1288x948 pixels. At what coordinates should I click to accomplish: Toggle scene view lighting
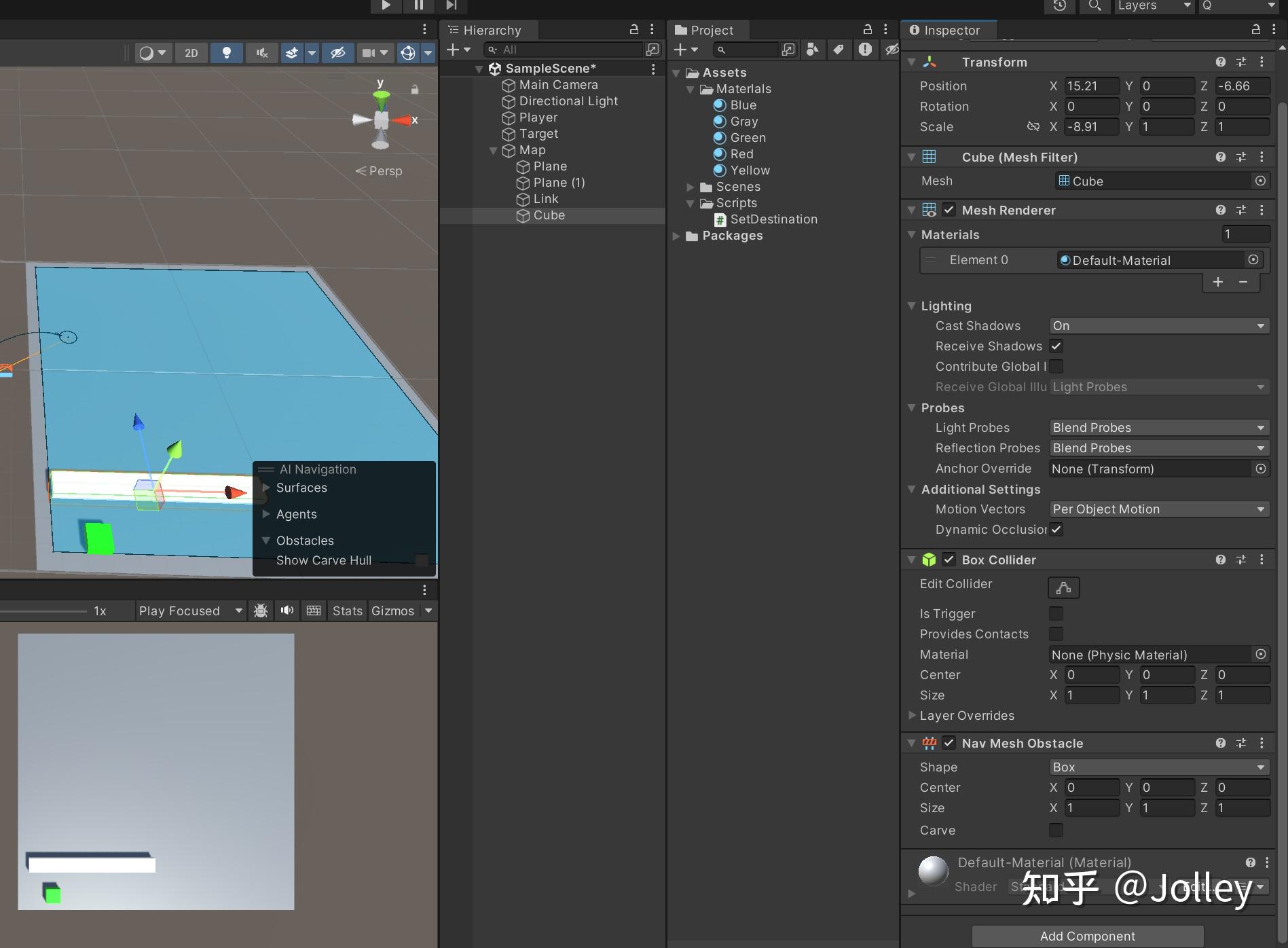[226, 52]
